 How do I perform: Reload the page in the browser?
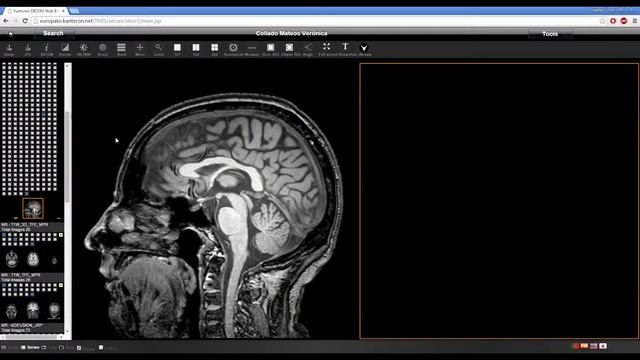coord(25,21)
